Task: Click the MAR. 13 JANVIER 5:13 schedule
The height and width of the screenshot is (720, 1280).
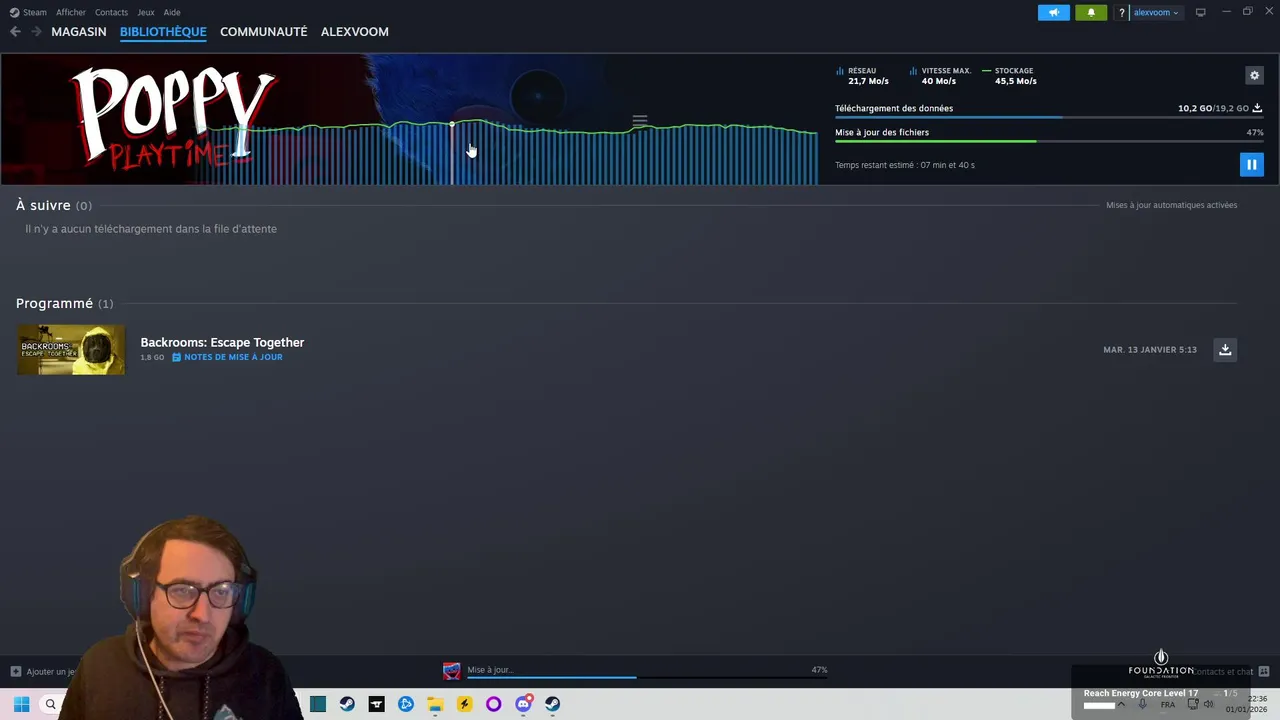Action: point(1150,350)
